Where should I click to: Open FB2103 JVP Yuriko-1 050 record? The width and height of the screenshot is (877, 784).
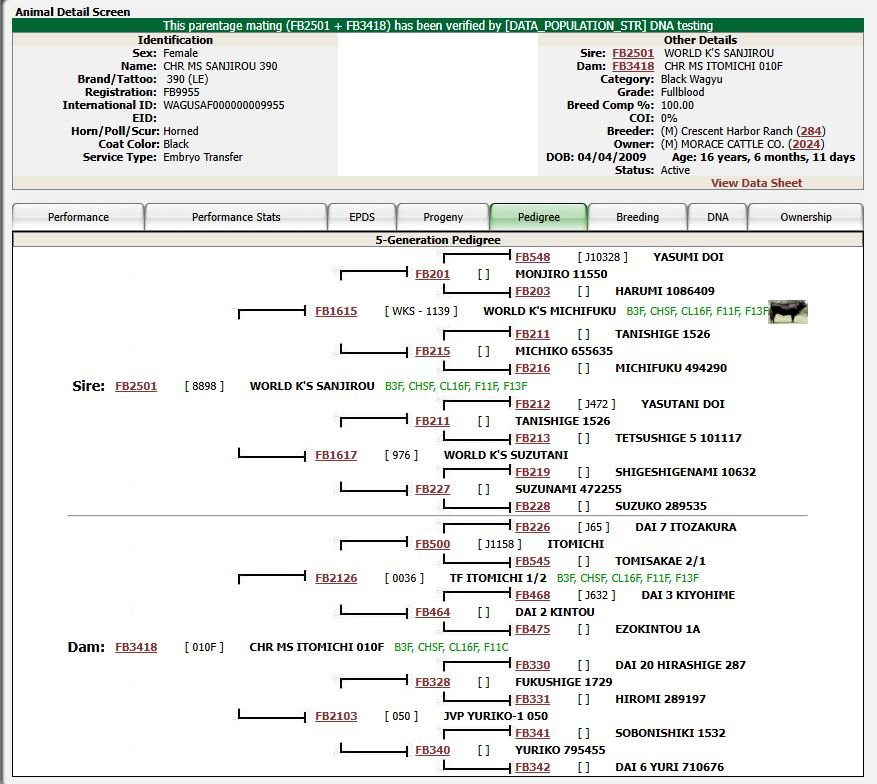(336, 716)
